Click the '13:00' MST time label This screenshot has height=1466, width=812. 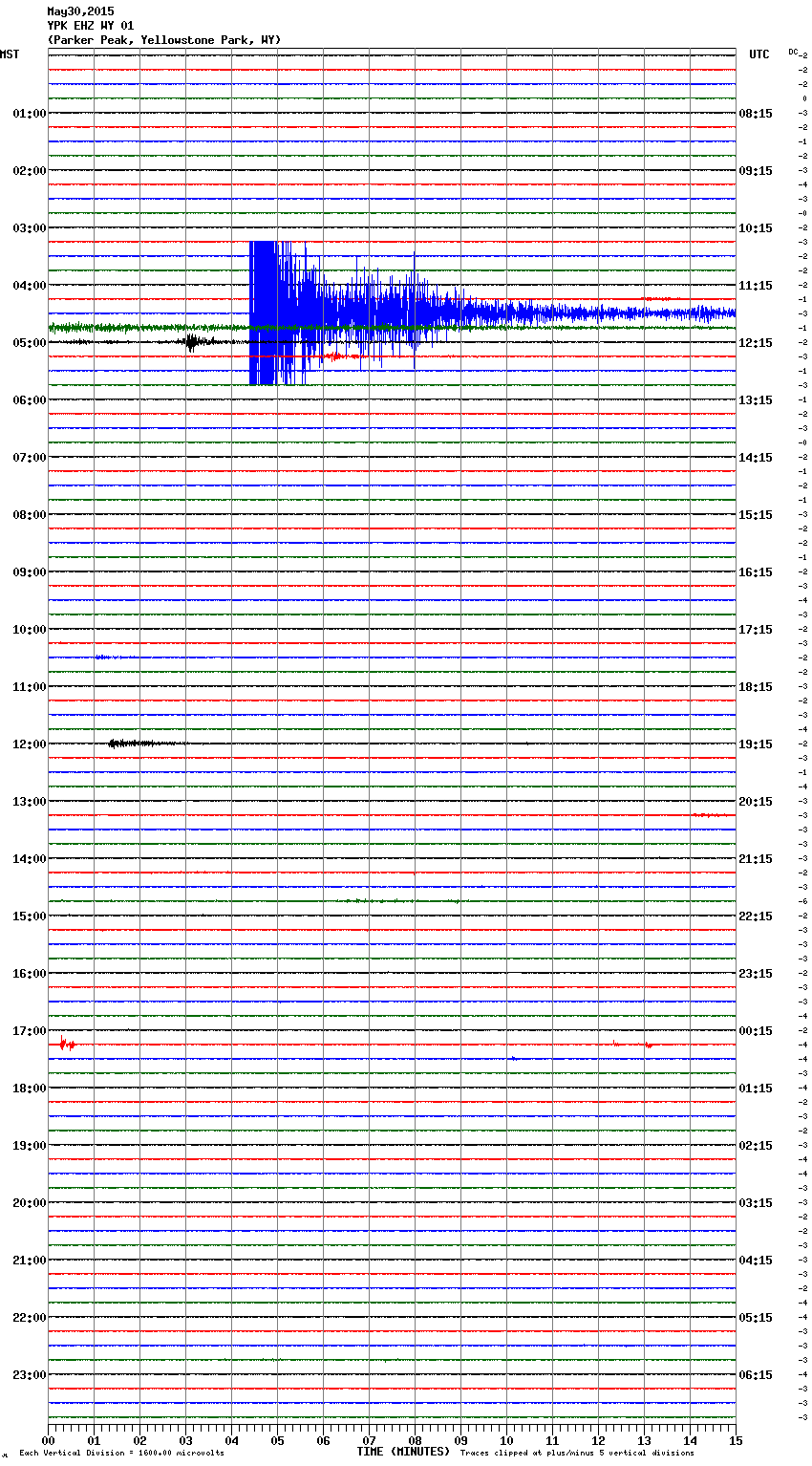(29, 801)
